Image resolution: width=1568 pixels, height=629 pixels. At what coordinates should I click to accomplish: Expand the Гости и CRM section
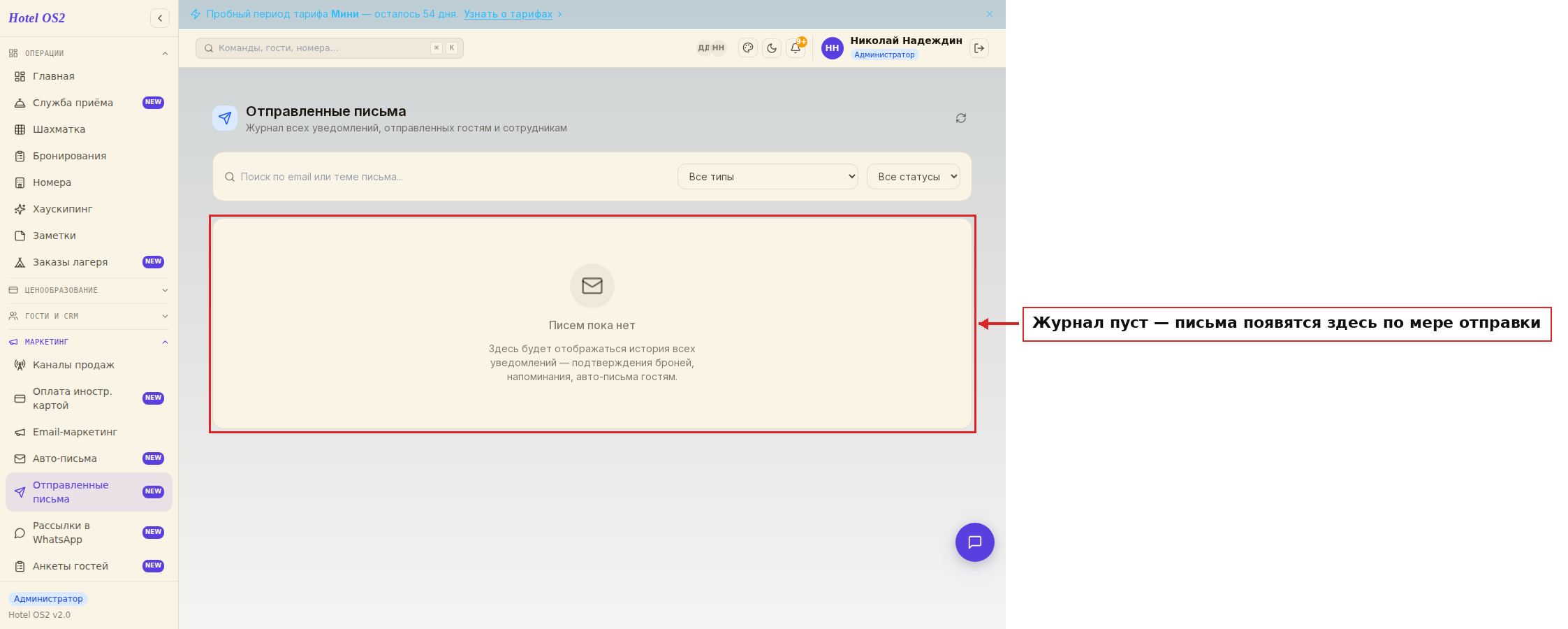(89, 316)
